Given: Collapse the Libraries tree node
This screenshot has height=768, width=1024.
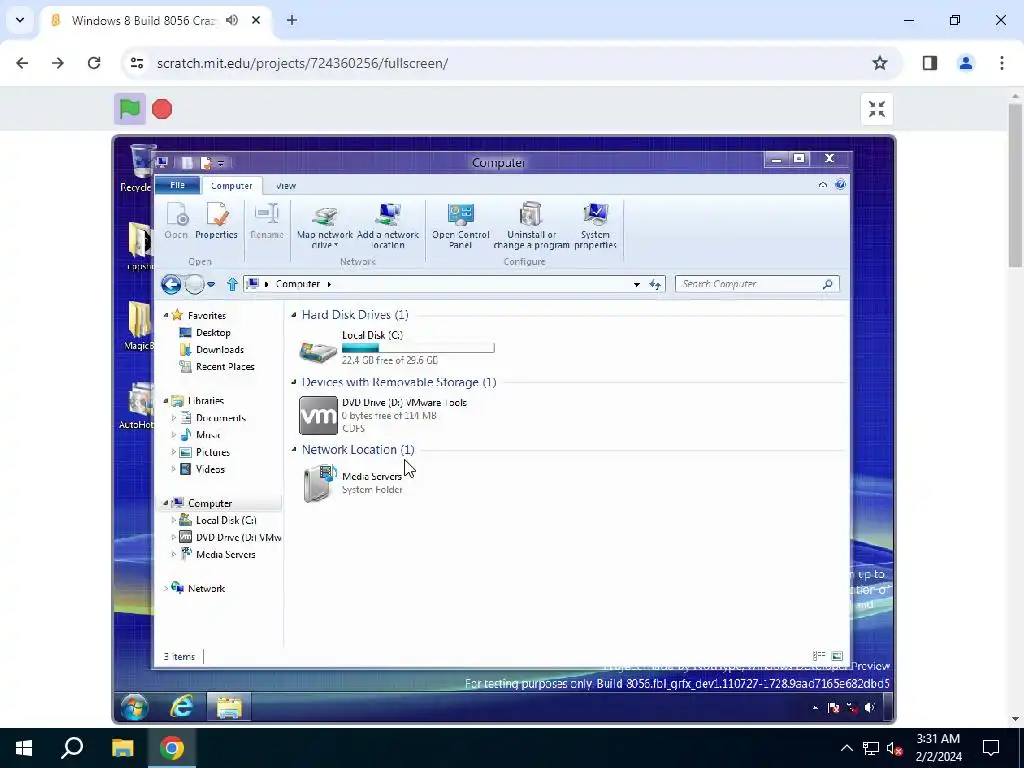Looking at the screenshot, I should pos(166,401).
